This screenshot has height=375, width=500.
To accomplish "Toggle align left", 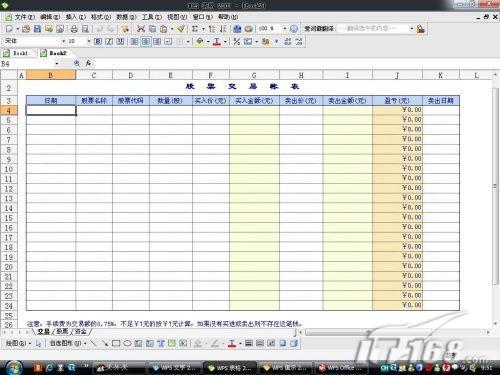I will click(x=134, y=41).
